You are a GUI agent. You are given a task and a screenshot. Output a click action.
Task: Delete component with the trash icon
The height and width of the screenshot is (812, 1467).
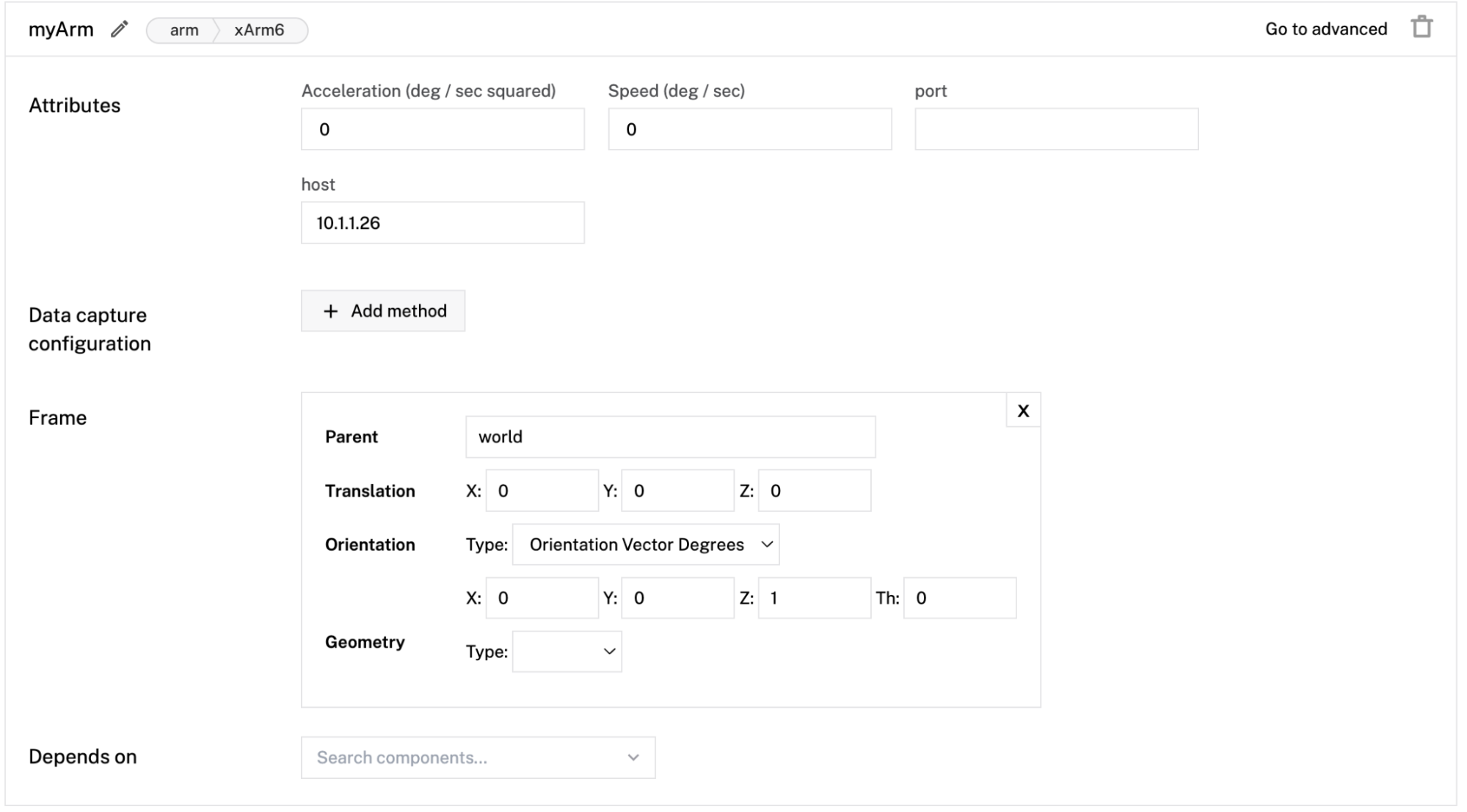pos(1421,28)
